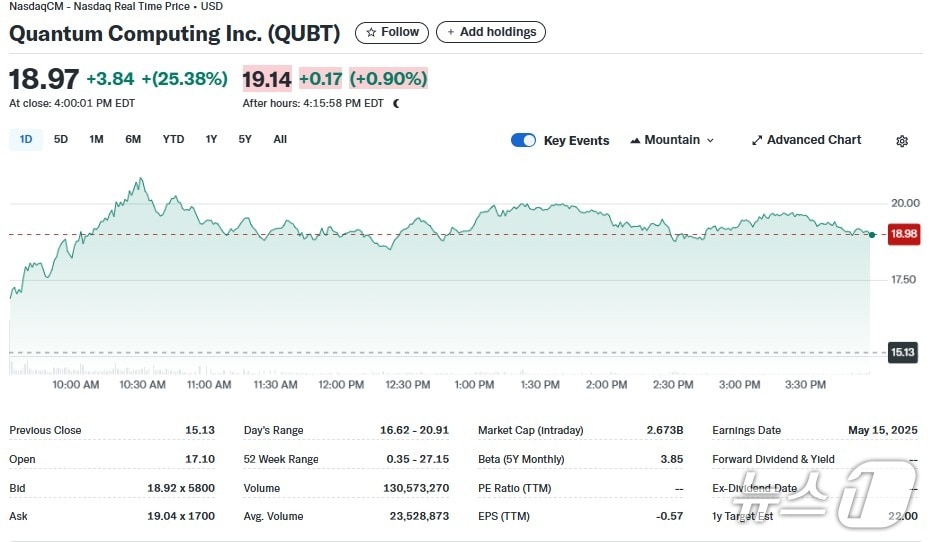Click the plus icon in Add holdings
Screen dimensions: 930x542
[451, 32]
